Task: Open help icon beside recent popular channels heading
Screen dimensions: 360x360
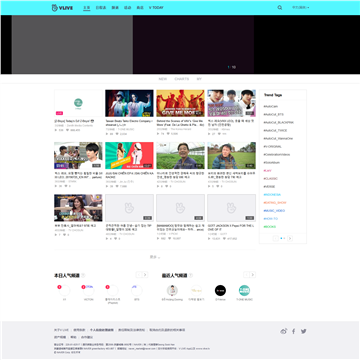Action: (x=191, y=275)
